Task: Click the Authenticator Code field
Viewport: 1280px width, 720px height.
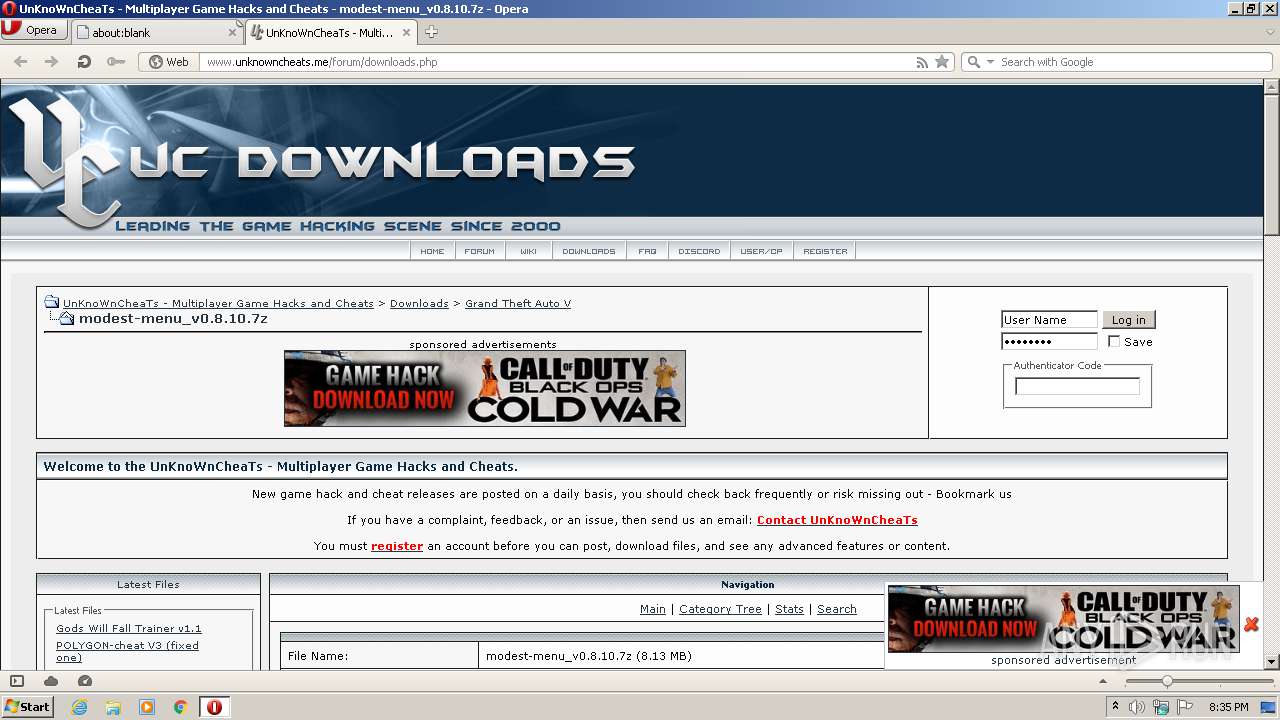Action: 1077,386
